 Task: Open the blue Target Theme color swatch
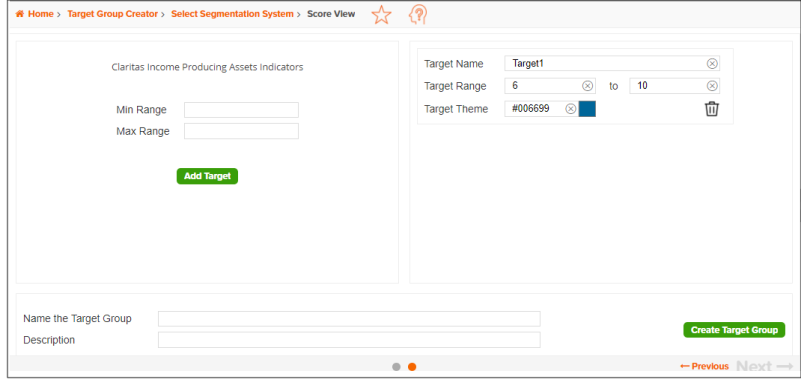click(587, 109)
